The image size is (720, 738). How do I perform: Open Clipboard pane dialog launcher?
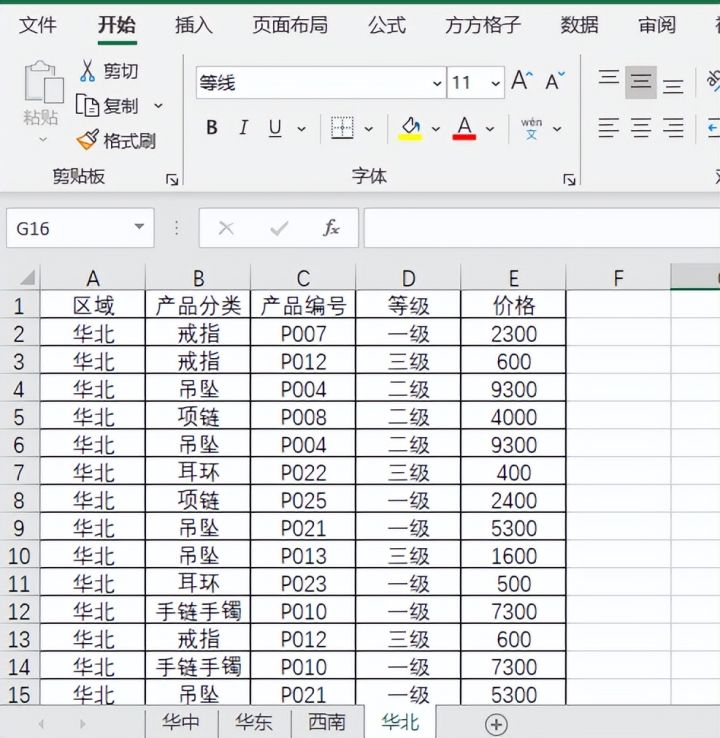point(172,179)
